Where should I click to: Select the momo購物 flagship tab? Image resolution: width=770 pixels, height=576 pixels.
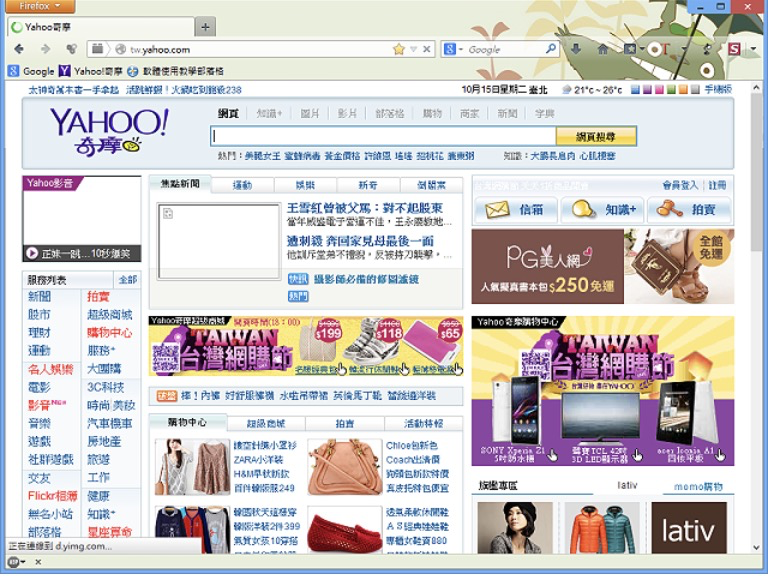(x=698, y=487)
